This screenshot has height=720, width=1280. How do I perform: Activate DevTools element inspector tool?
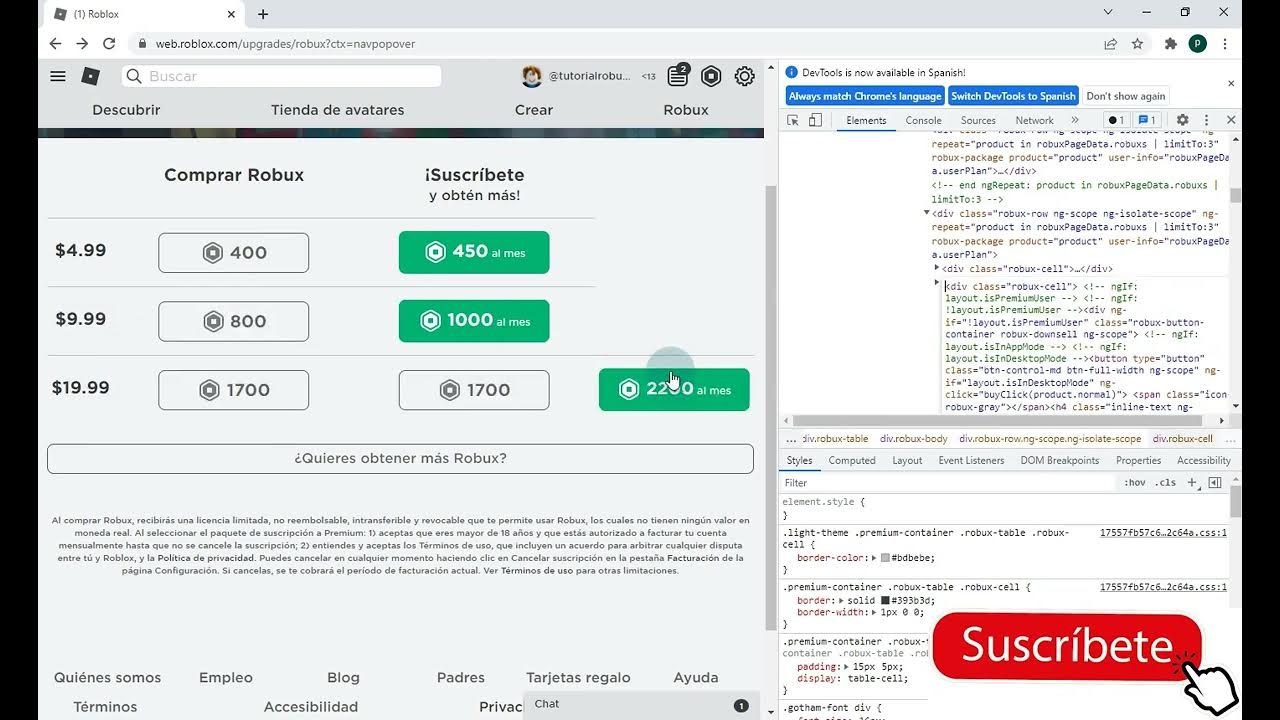tap(793, 120)
